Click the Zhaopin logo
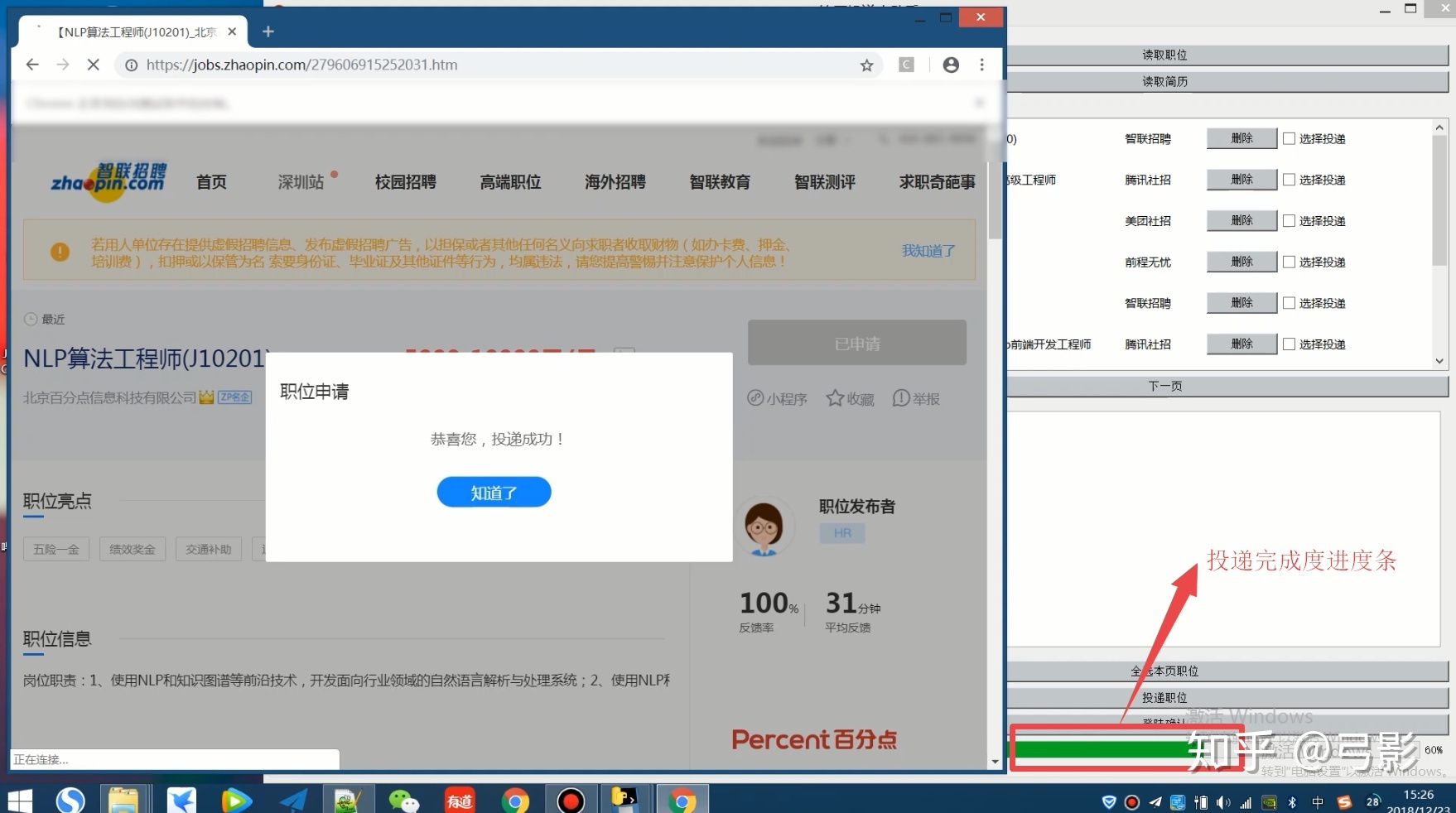 click(x=108, y=181)
